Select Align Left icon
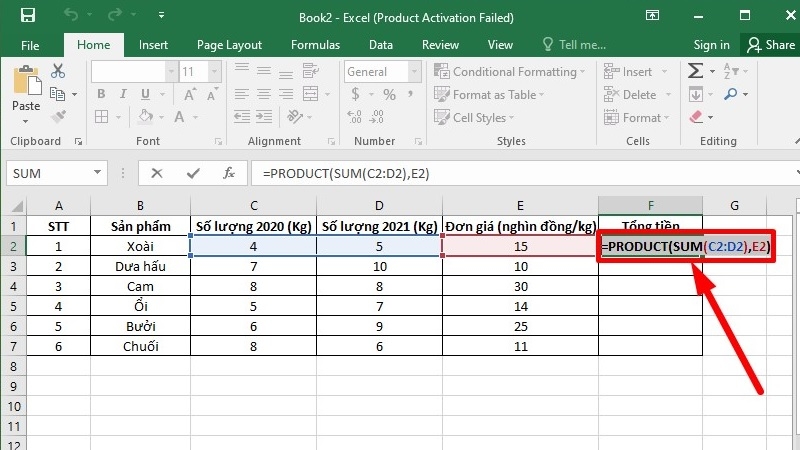The height and width of the screenshot is (450, 800). (x=242, y=94)
